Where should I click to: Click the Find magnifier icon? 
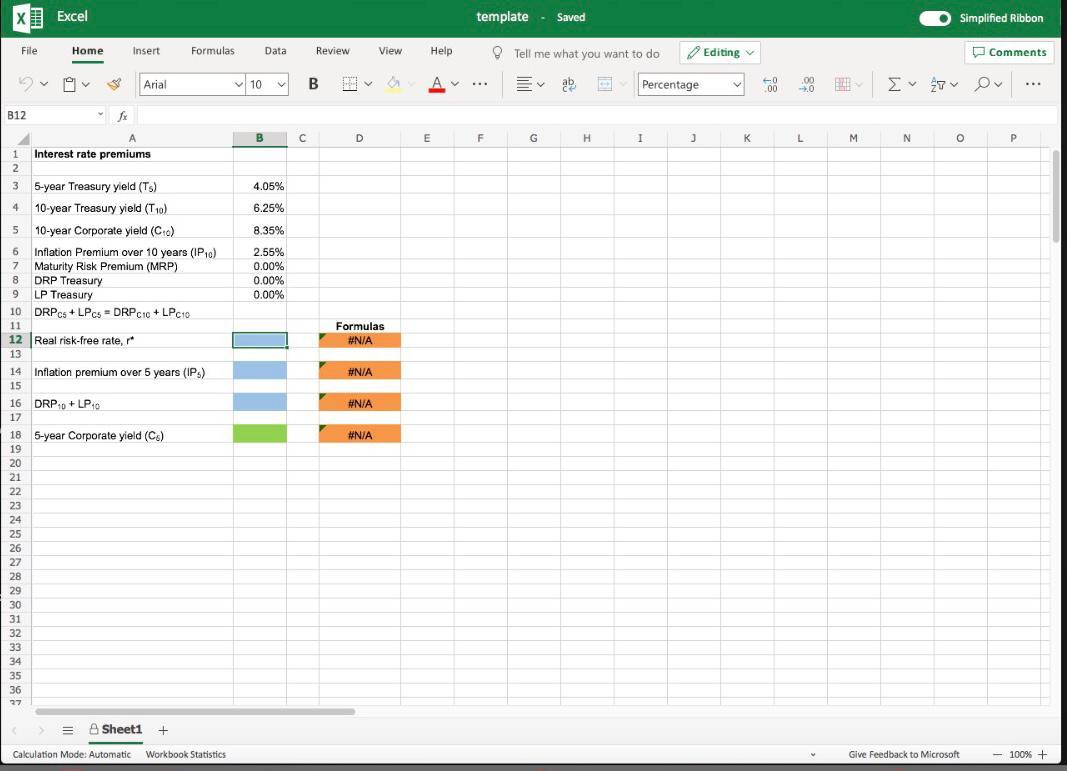(983, 84)
